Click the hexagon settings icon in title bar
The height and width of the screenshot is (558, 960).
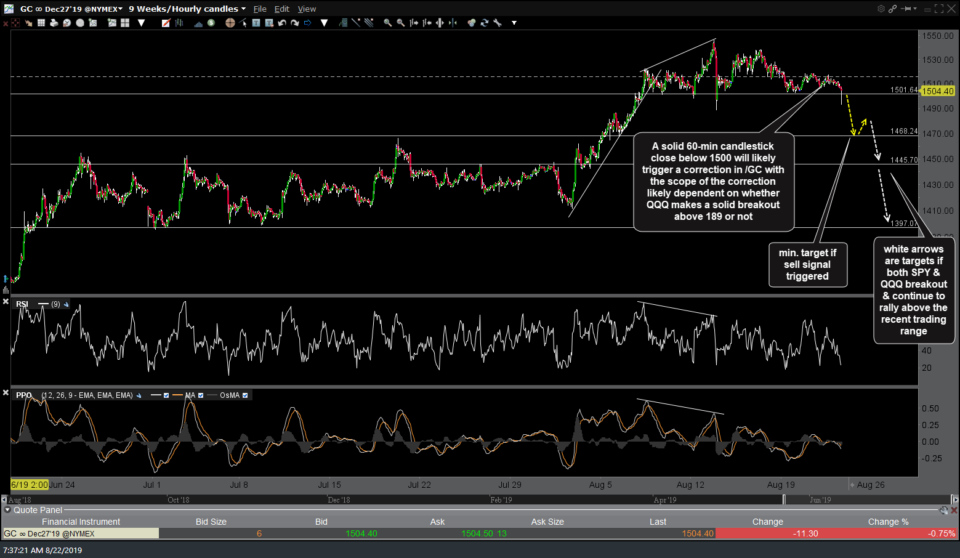point(881,9)
